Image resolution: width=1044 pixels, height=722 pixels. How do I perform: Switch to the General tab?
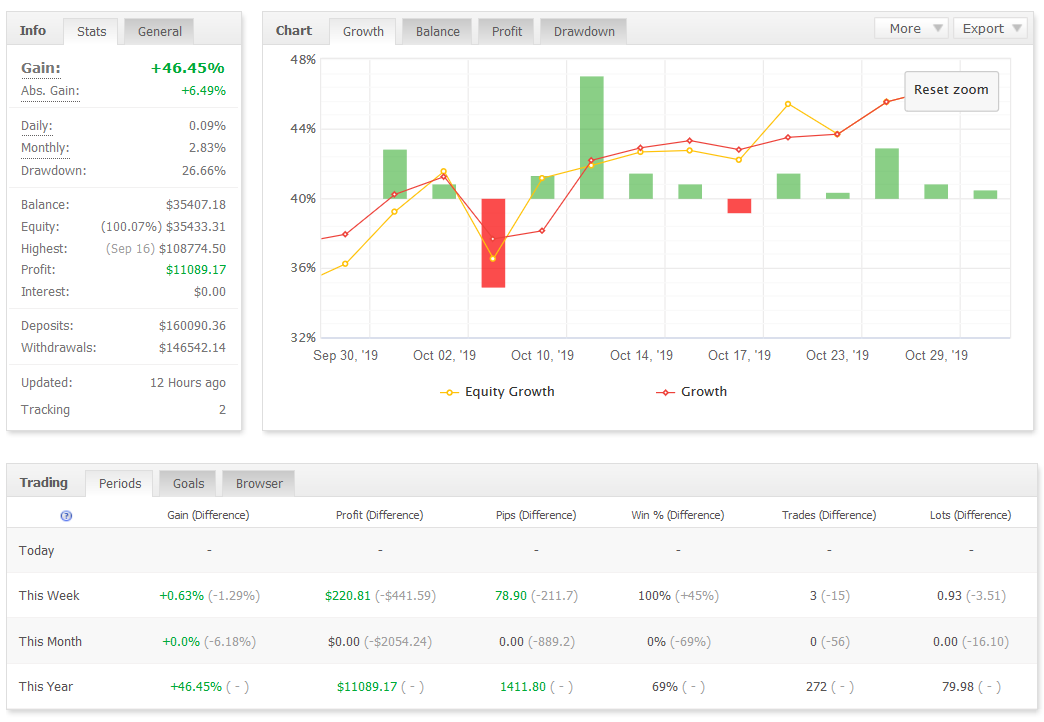tap(159, 31)
